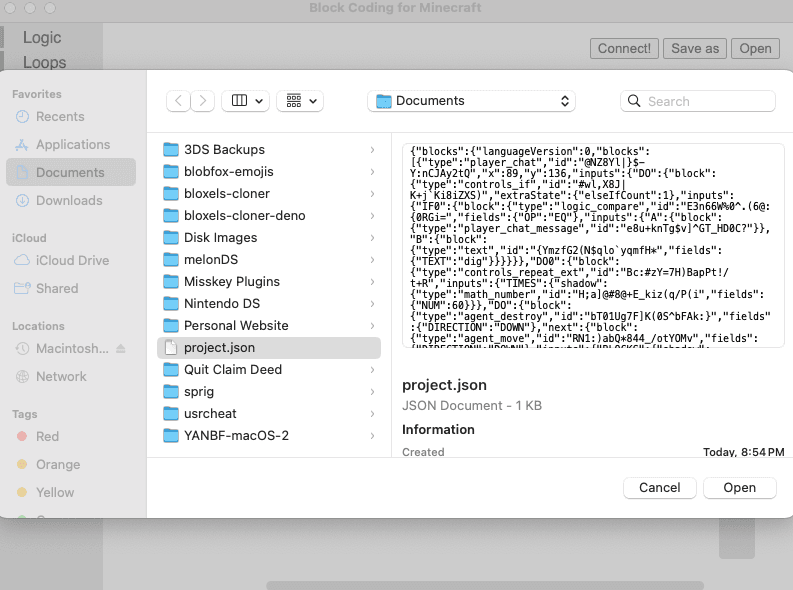
Task: Select iCloud Drive in the sidebar
Action: coord(72,260)
